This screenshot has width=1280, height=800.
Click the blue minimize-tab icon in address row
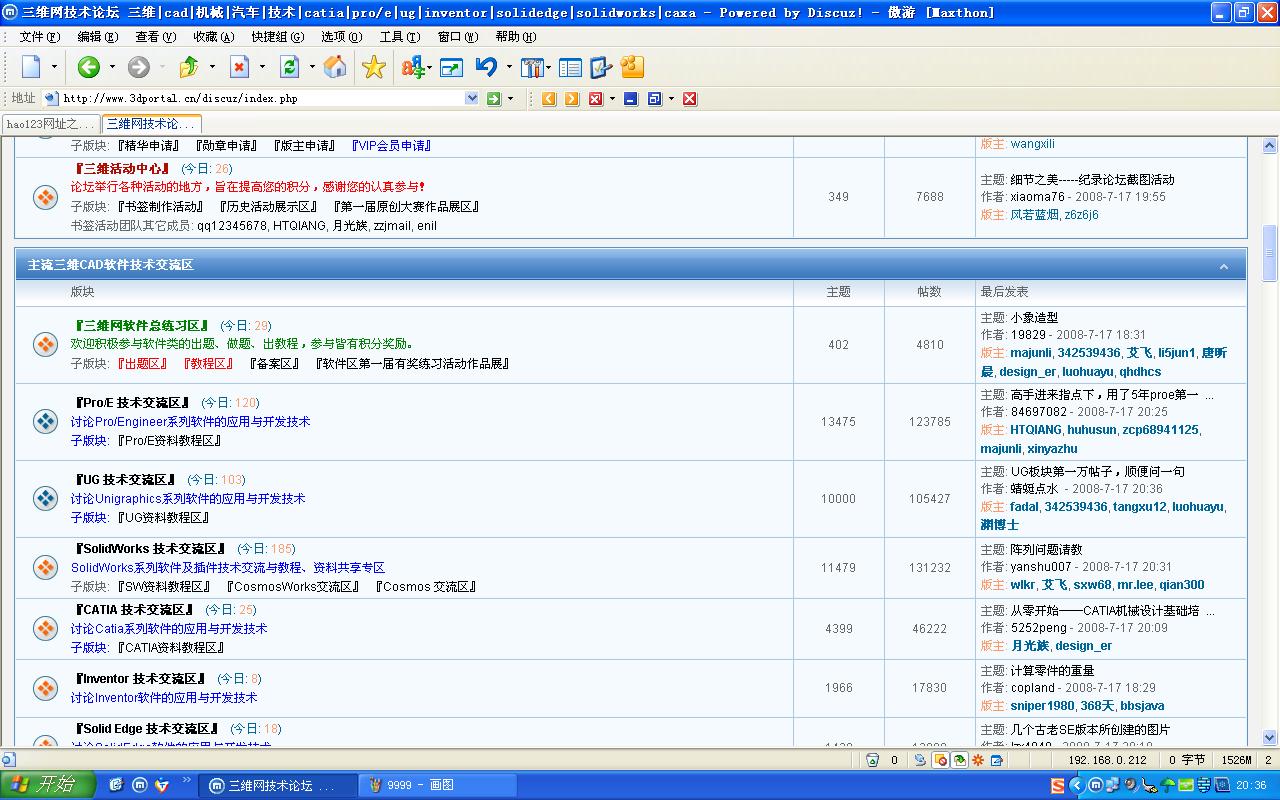630,98
